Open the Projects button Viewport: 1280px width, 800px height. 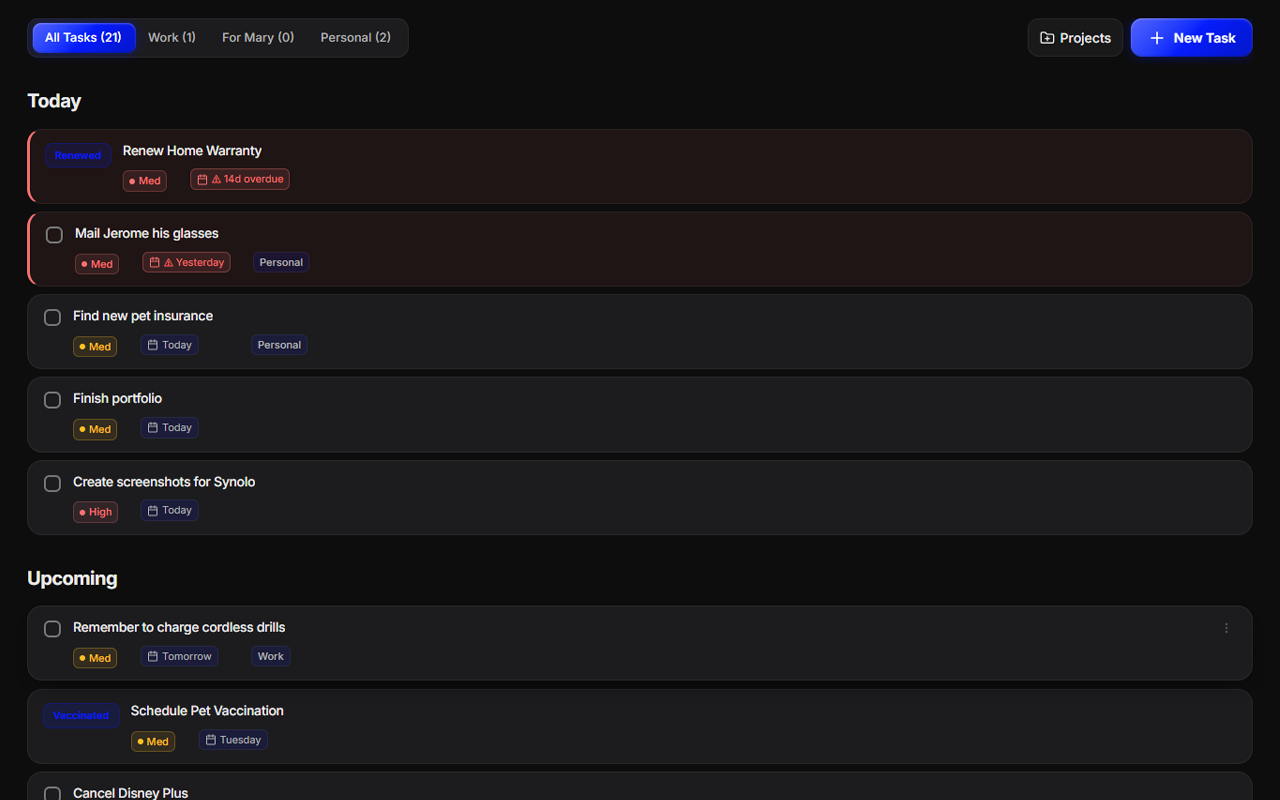point(1075,38)
